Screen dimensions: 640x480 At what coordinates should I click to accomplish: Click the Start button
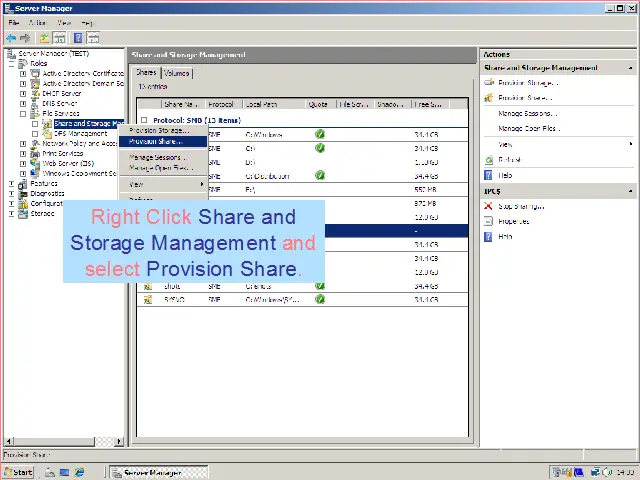19,472
